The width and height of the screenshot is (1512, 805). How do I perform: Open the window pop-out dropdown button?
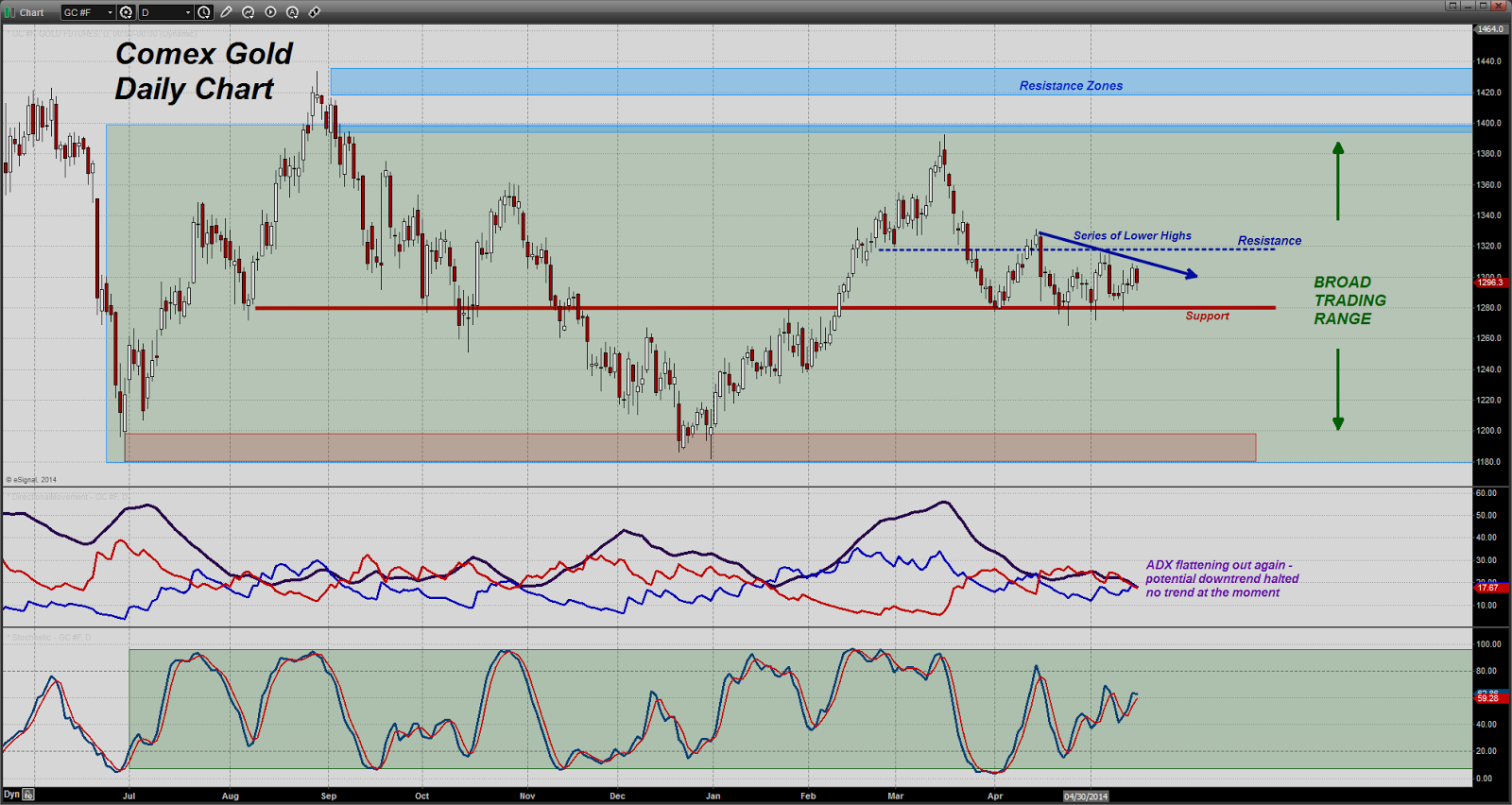click(x=1452, y=6)
